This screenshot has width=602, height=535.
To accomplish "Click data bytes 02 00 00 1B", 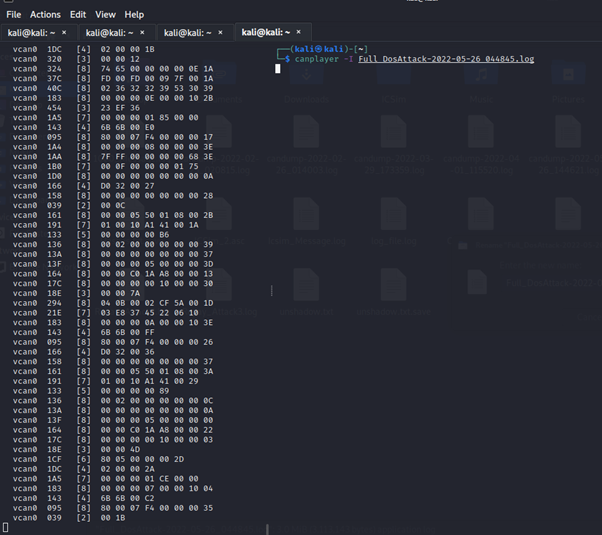I will tap(127, 49).
